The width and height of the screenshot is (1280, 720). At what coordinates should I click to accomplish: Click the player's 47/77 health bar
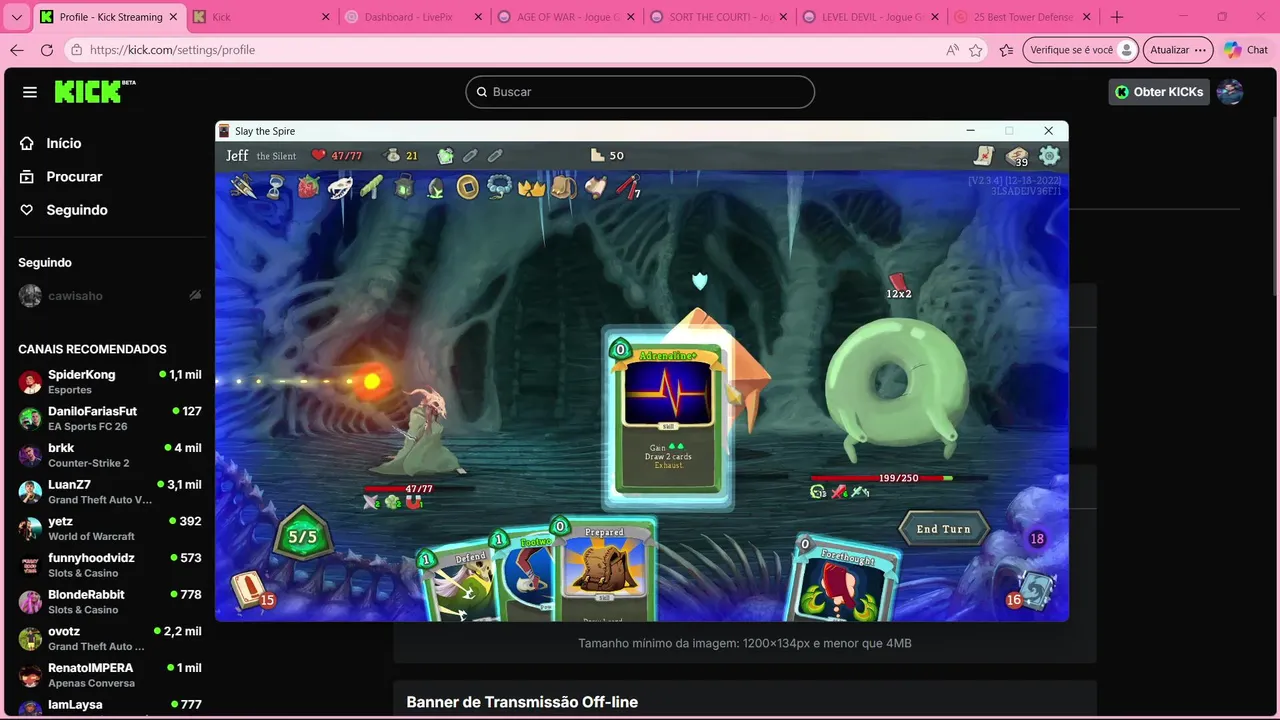[418, 489]
